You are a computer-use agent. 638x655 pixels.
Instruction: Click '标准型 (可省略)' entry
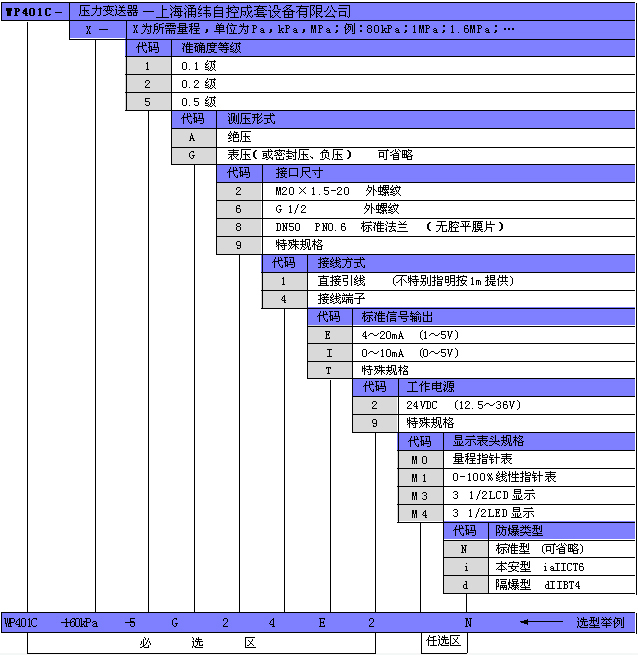[x=539, y=548]
